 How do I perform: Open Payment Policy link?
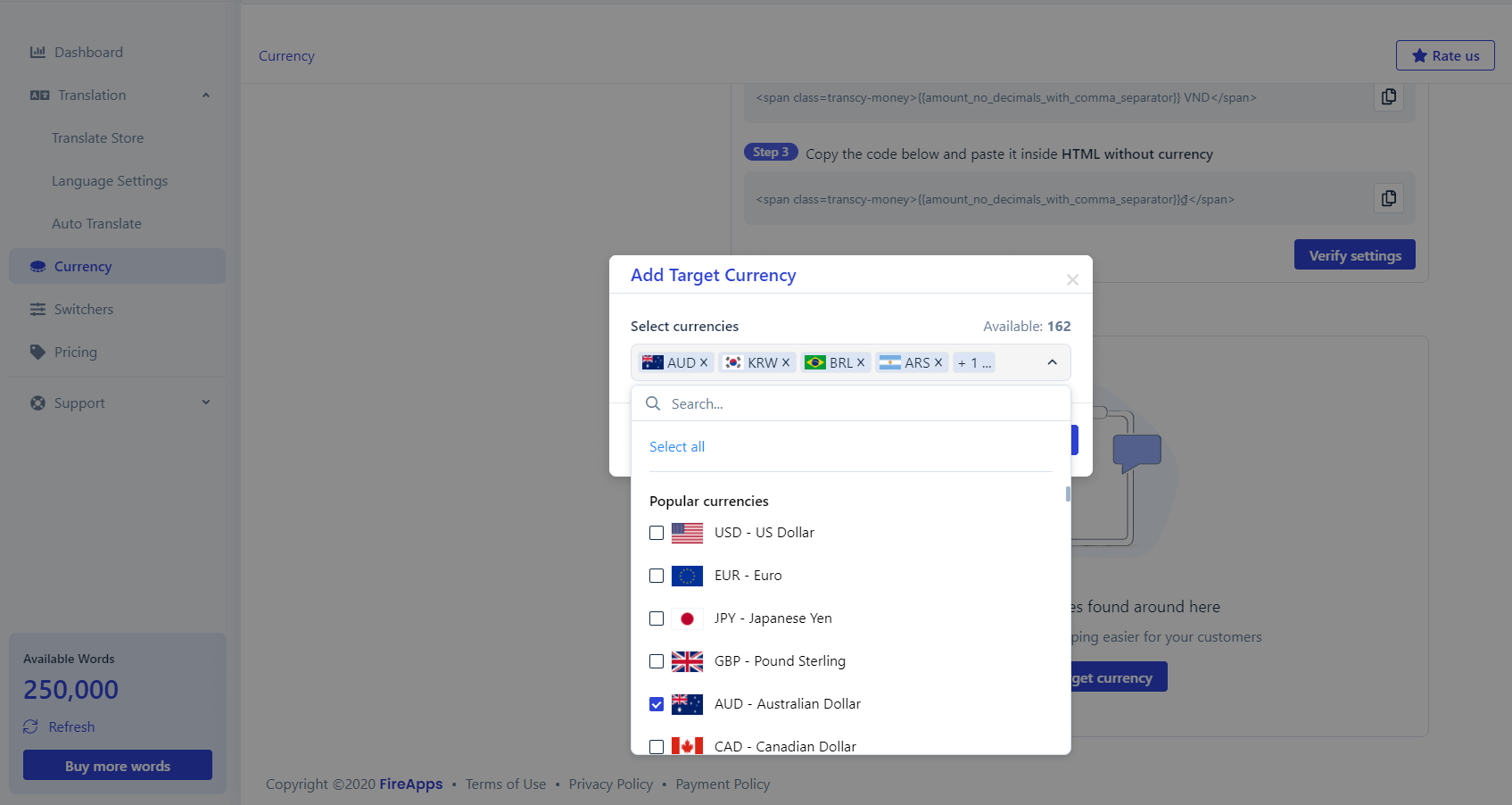723,784
